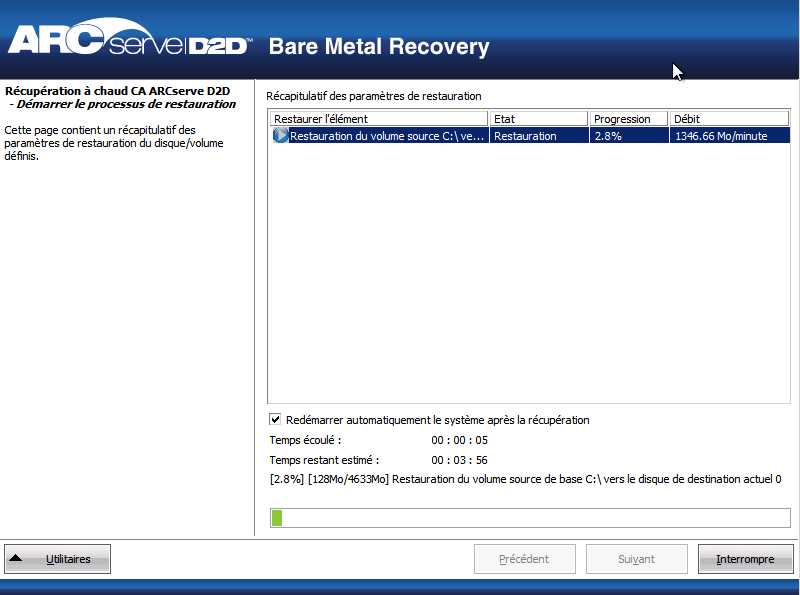Click the restore volume icon in the list row
Screen dimensions: 800x595
tap(280, 135)
